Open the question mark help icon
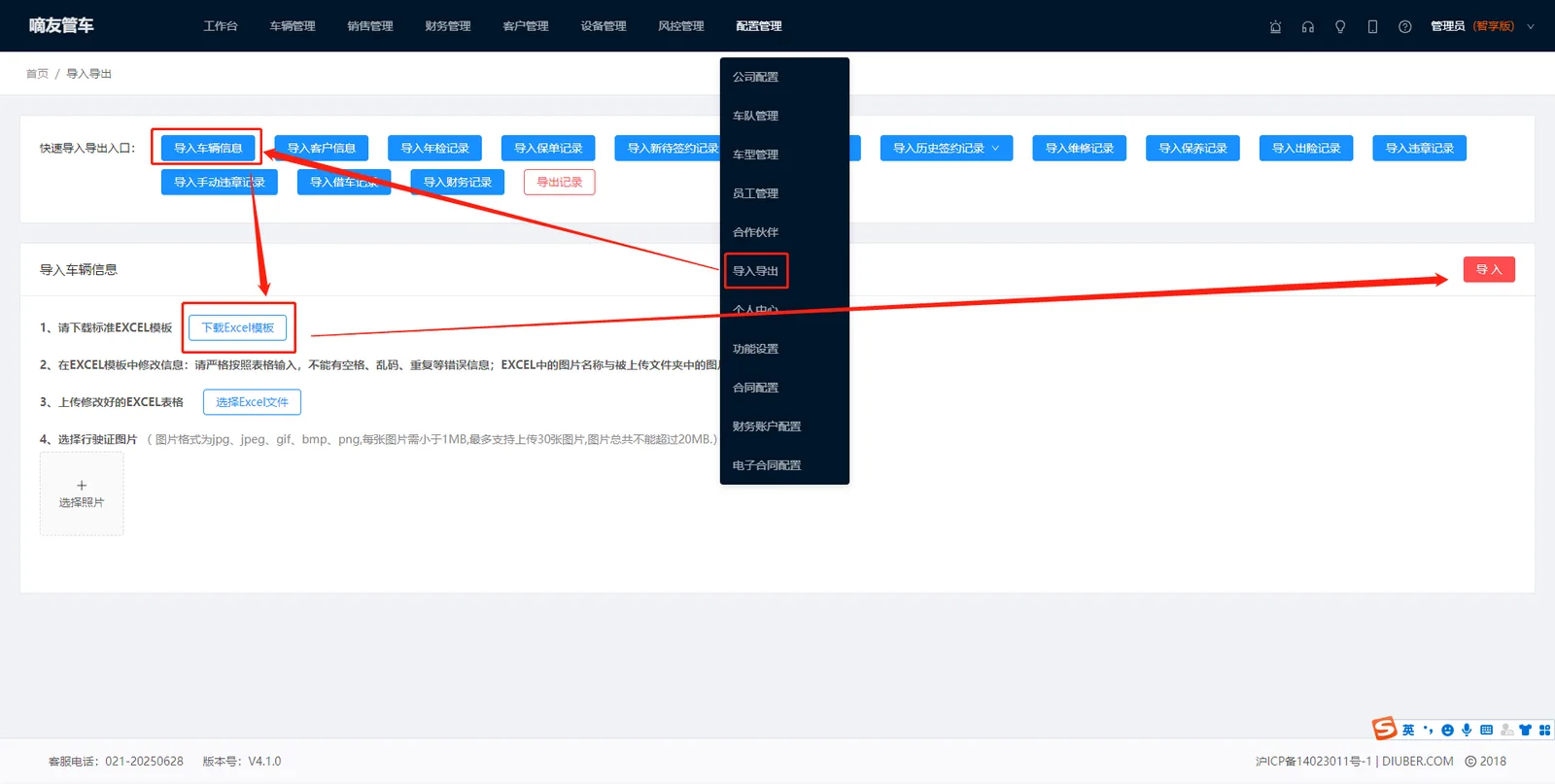Image resolution: width=1555 pixels, height=784 pixels. coord(1405,26)
